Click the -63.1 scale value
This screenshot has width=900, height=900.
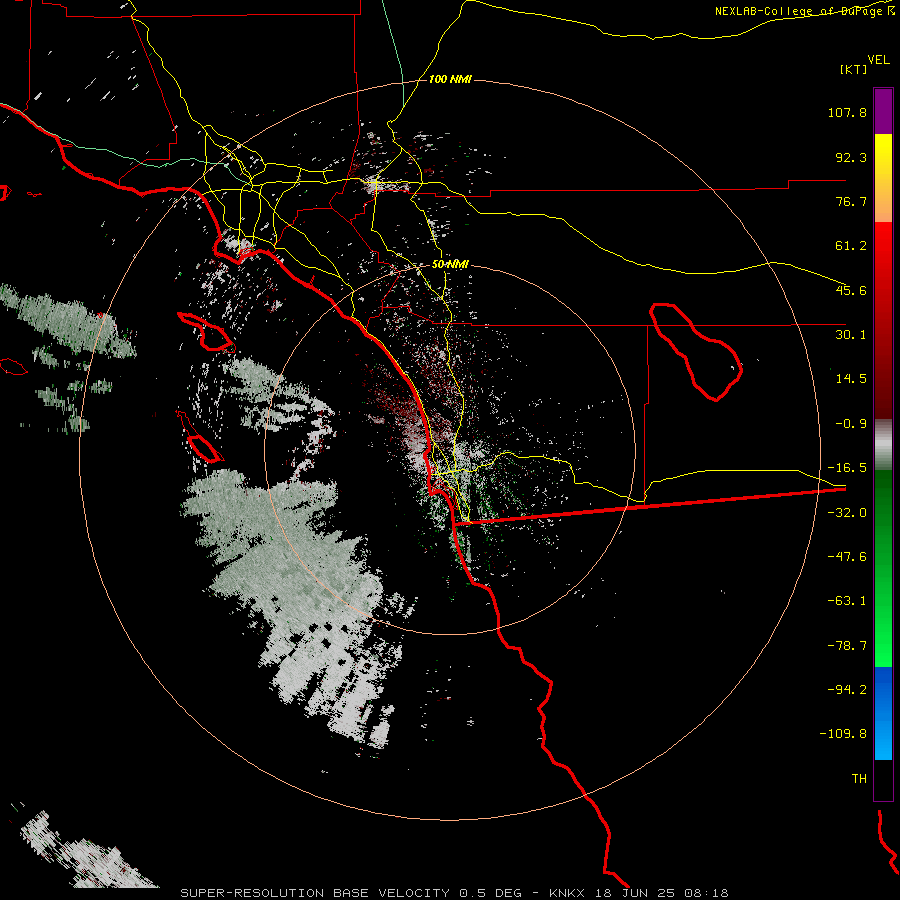(x=847, y=601)
